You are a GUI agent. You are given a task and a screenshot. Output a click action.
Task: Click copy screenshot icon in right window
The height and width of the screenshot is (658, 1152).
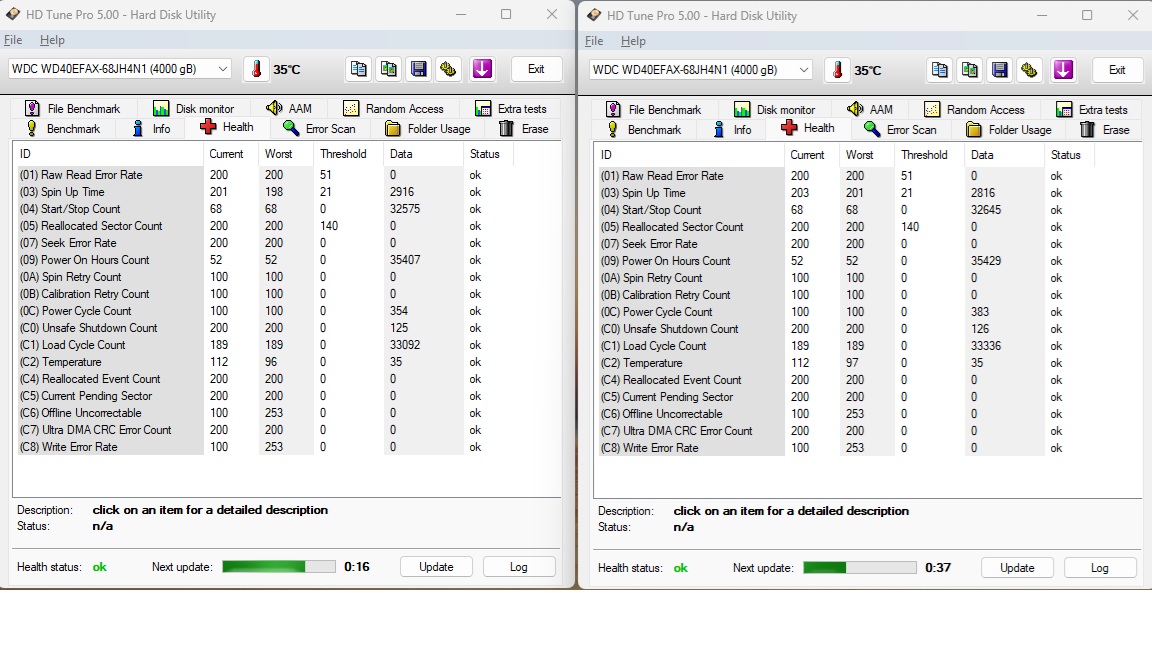point(969,70)
